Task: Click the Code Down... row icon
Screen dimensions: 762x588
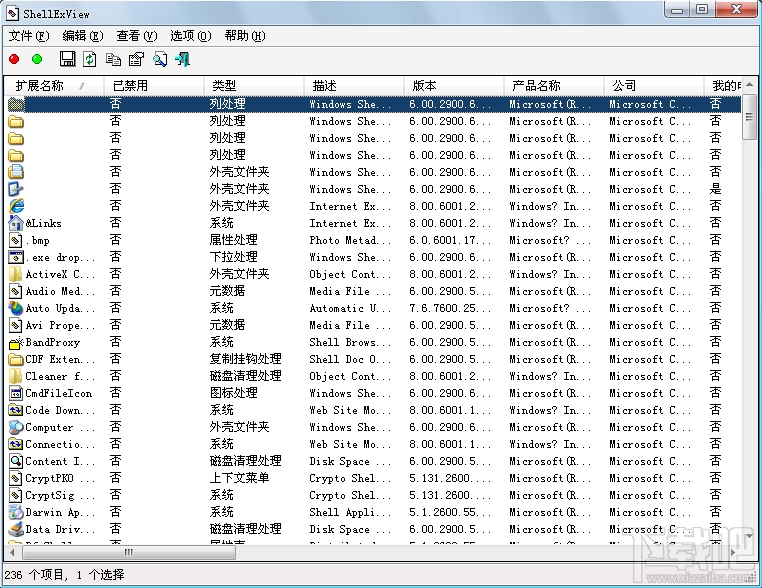Action: (16, 410)
